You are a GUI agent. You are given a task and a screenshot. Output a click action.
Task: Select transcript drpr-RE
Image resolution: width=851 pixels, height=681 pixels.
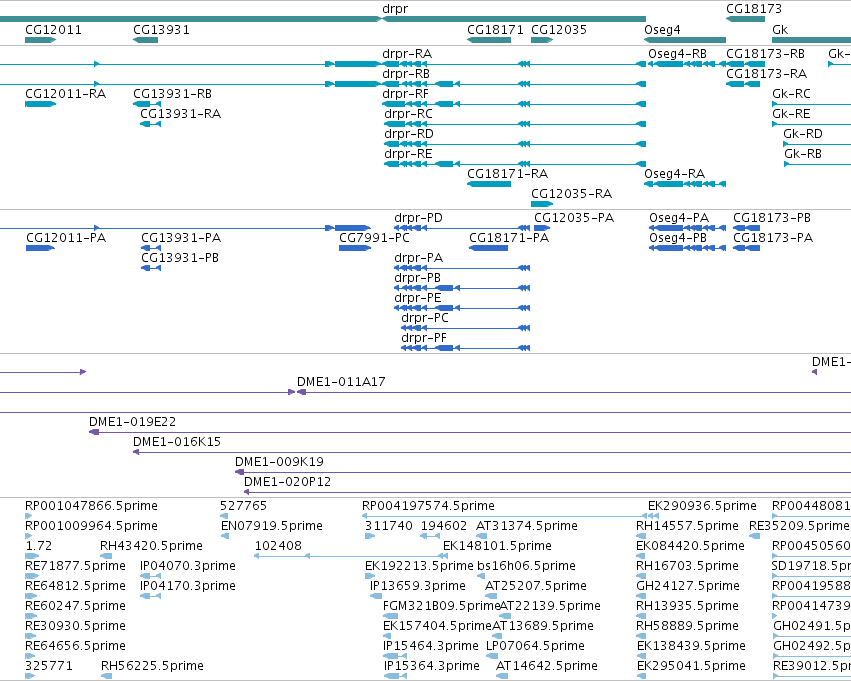pos(408,154)
